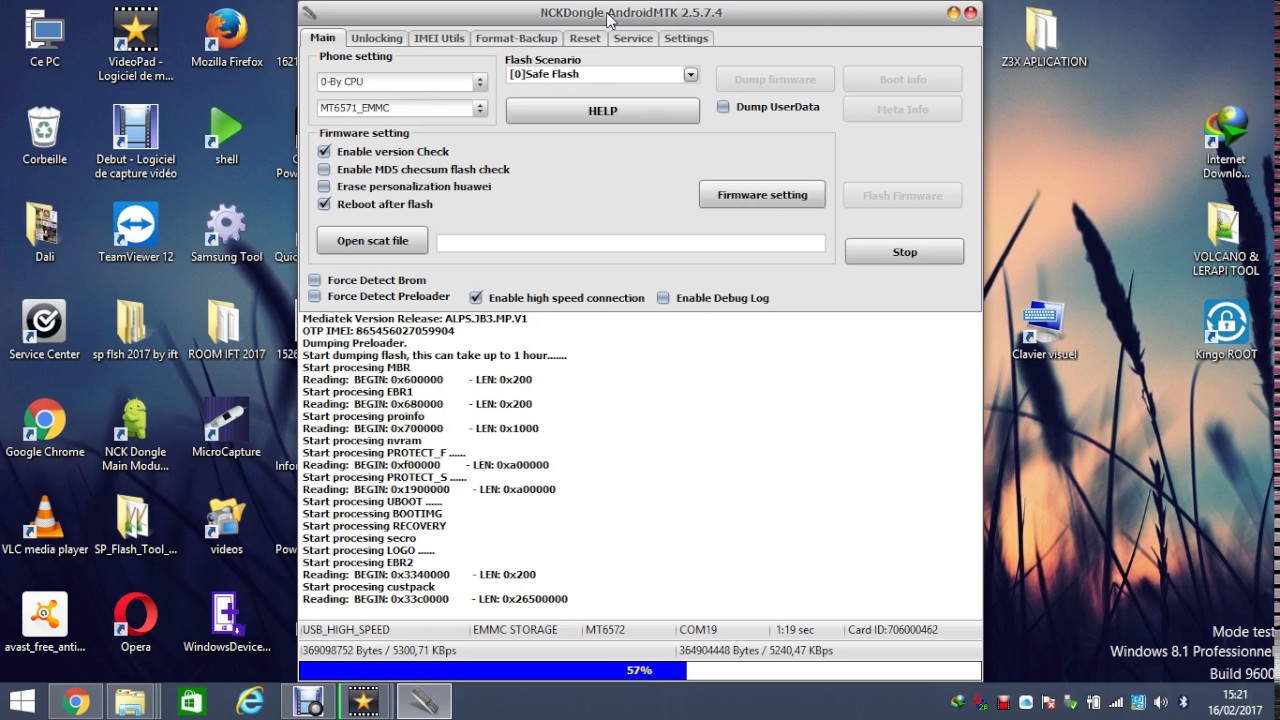Launch MicroCapture desktop shortcut
The width and height of the screenshot is (1280, 720).
[x=226, y=428]
